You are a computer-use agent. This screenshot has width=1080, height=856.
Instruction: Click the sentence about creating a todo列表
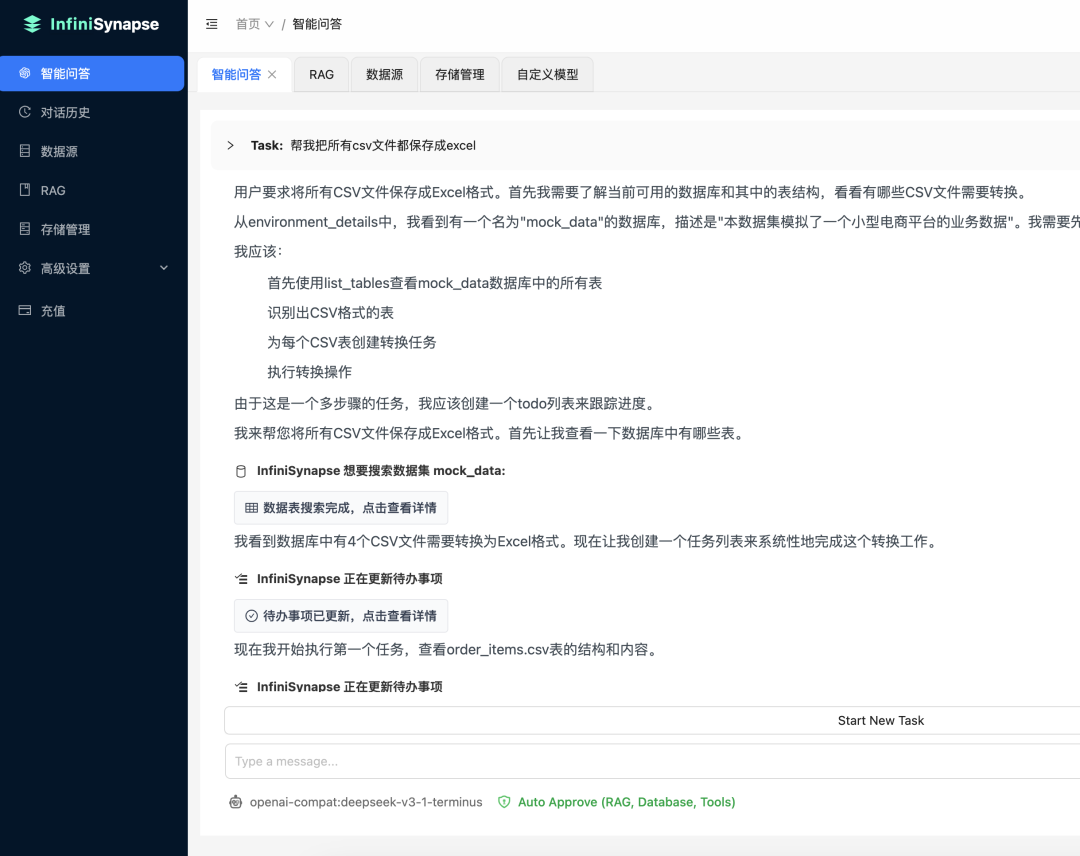coord(448,404)
